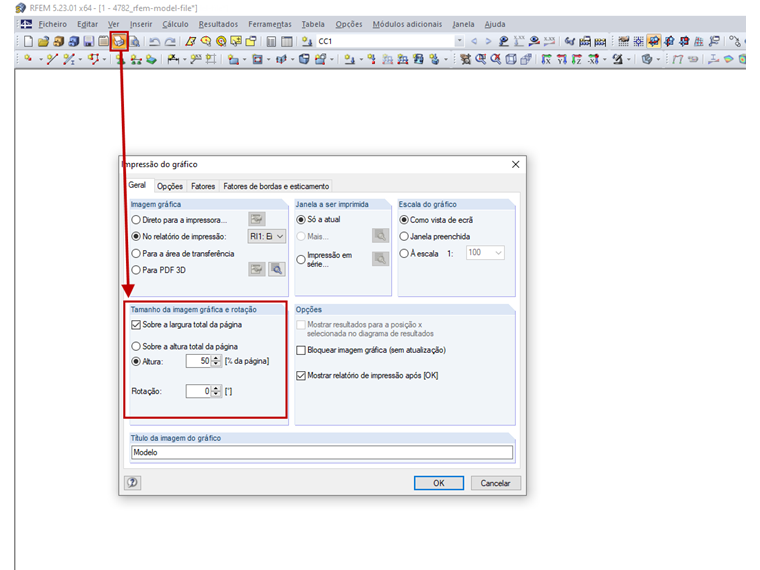Expand dropdown arrow next to -X view icon
The image size is (760, 570).
click(x=604, y=59)
